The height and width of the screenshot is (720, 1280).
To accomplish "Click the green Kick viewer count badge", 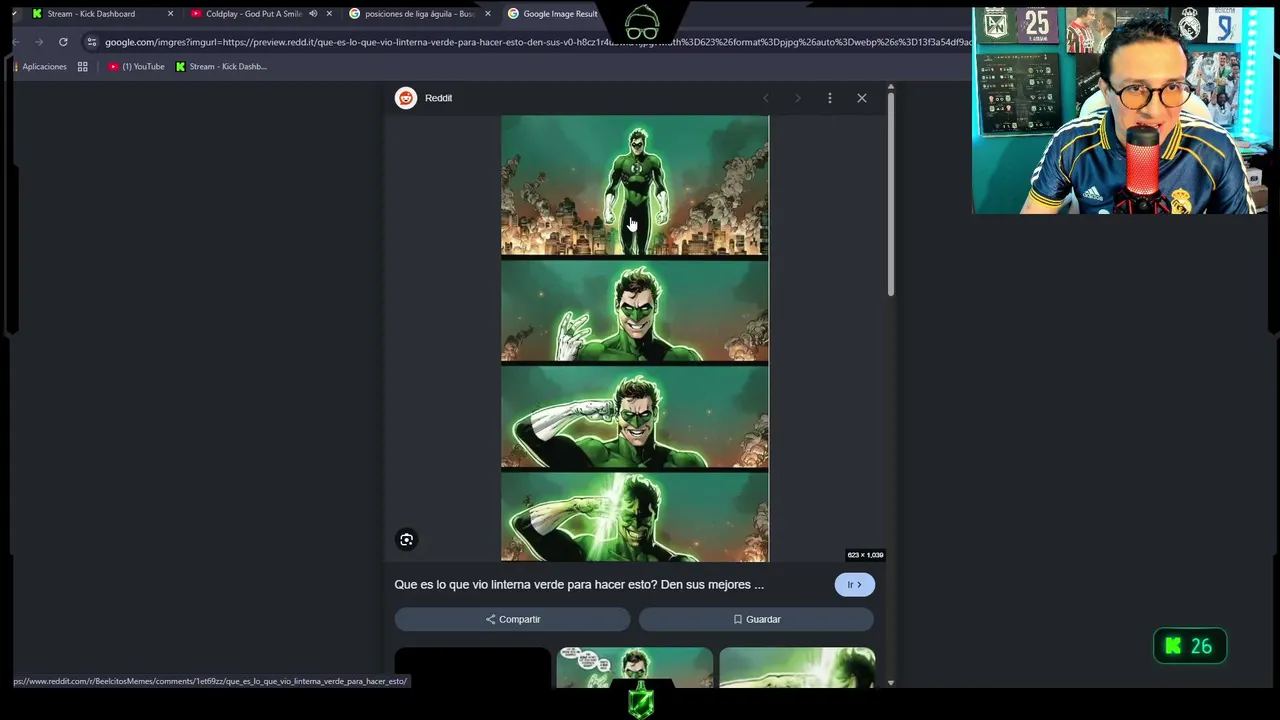I will [1190, 646].
